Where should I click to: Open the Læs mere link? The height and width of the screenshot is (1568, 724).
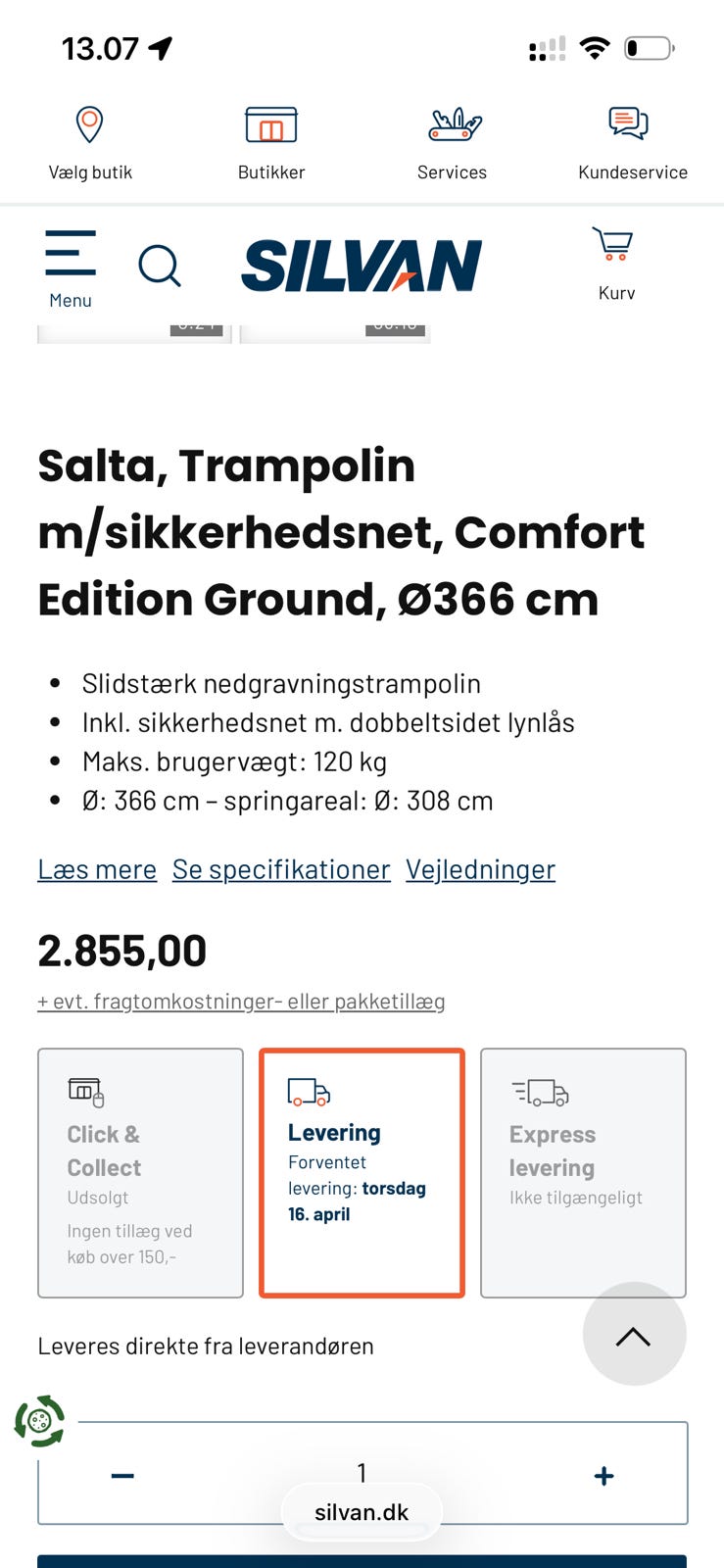[x=97, y=869]
